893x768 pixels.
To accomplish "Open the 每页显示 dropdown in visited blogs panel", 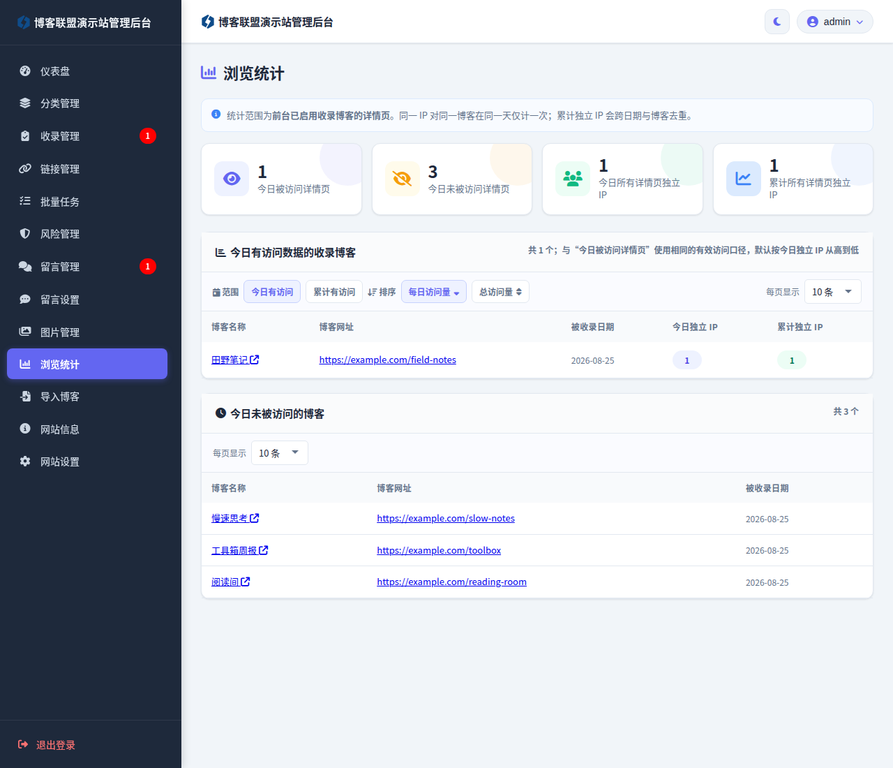I will click(x=832, y=292).
